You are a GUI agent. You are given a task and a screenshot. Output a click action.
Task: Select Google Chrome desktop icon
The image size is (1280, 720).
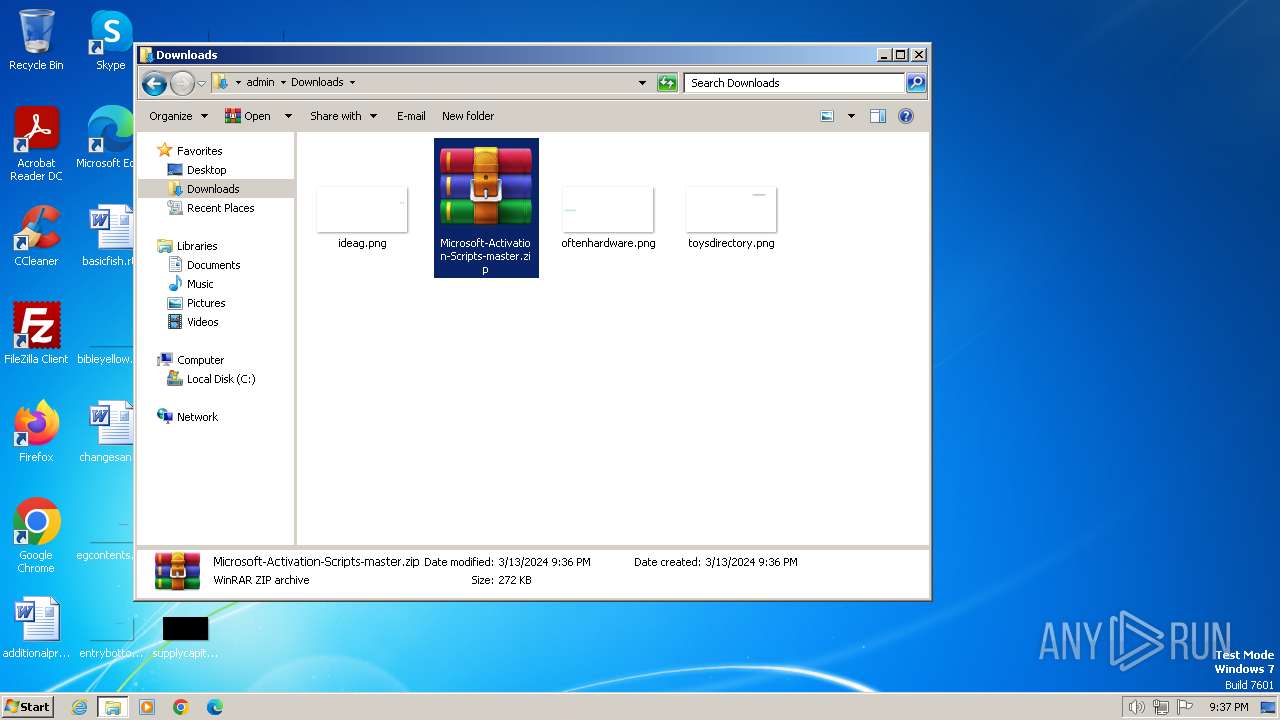[36, 536]
